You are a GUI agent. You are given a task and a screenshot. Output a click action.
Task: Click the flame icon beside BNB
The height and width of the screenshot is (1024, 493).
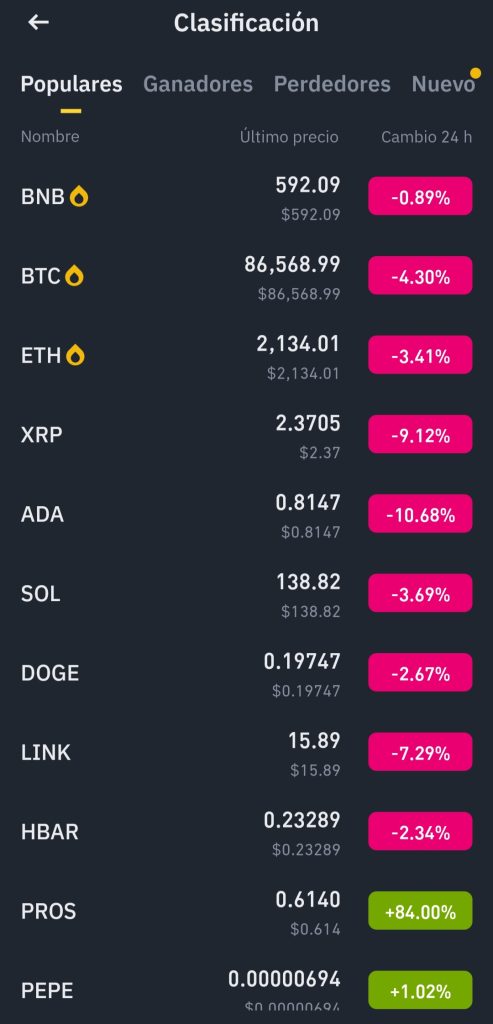(79, 197)
